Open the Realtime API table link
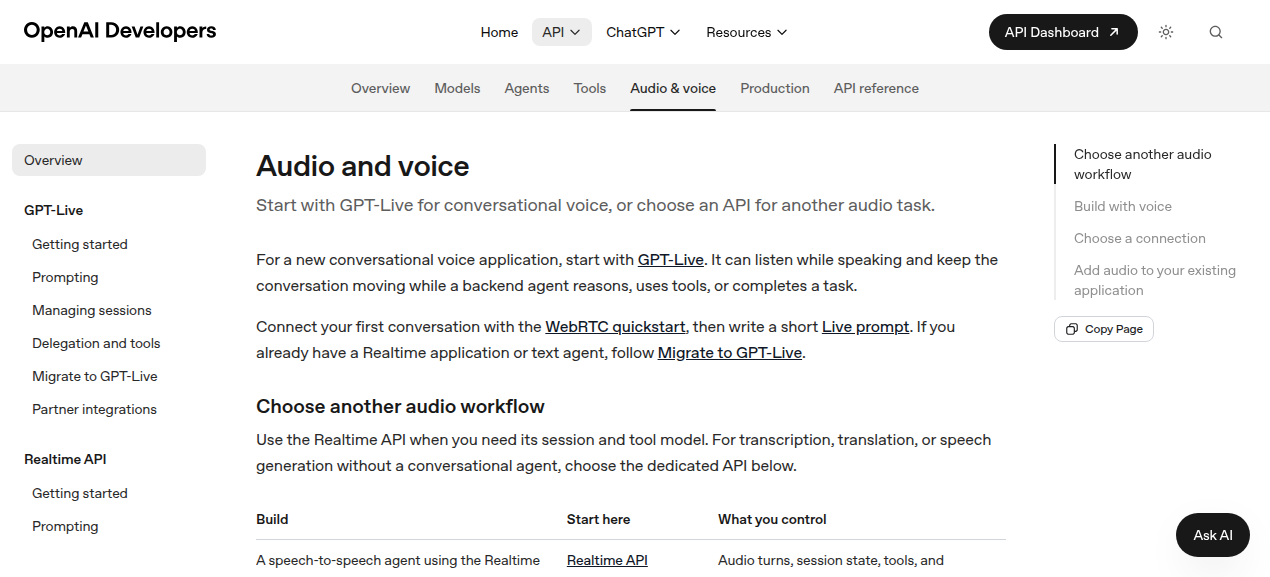1270x577 pixels. pyautogui.click(x=607, y=560)
